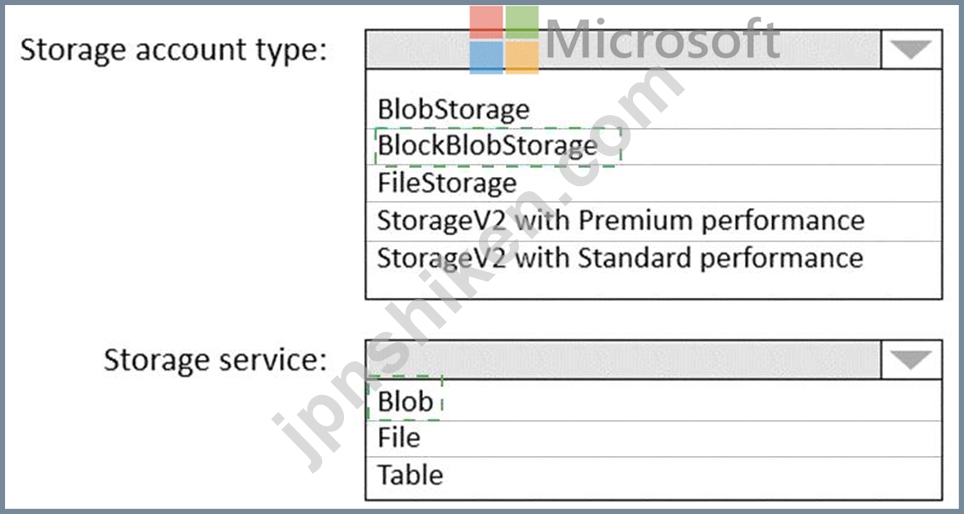Click the blue square of Microsoft logo
Image resolution: width=964 pixels, height=514 pixels.
coord(486,58)
